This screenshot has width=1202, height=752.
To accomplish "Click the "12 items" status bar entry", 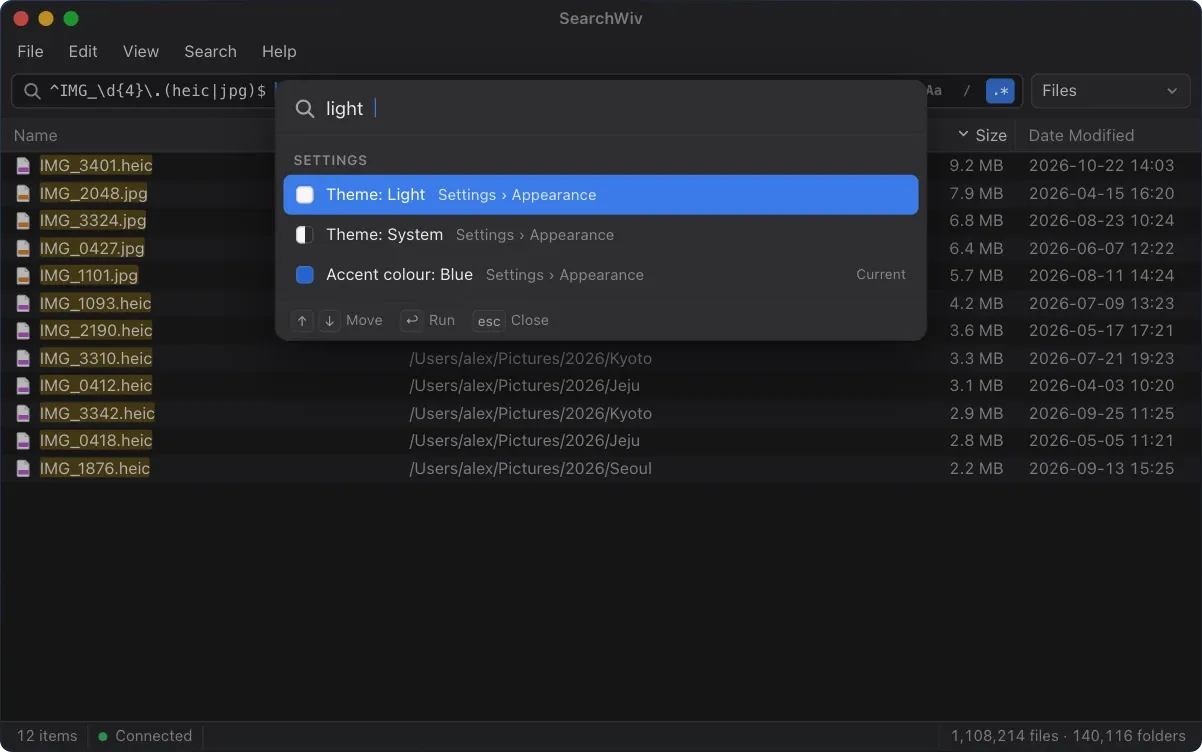I will [47, 736].
